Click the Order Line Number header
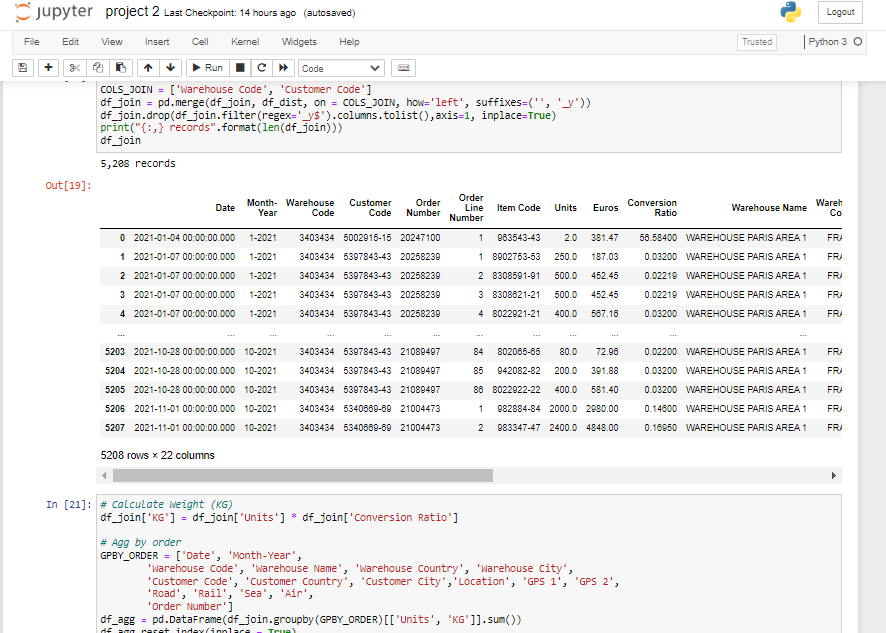 [x=467, y=208]
